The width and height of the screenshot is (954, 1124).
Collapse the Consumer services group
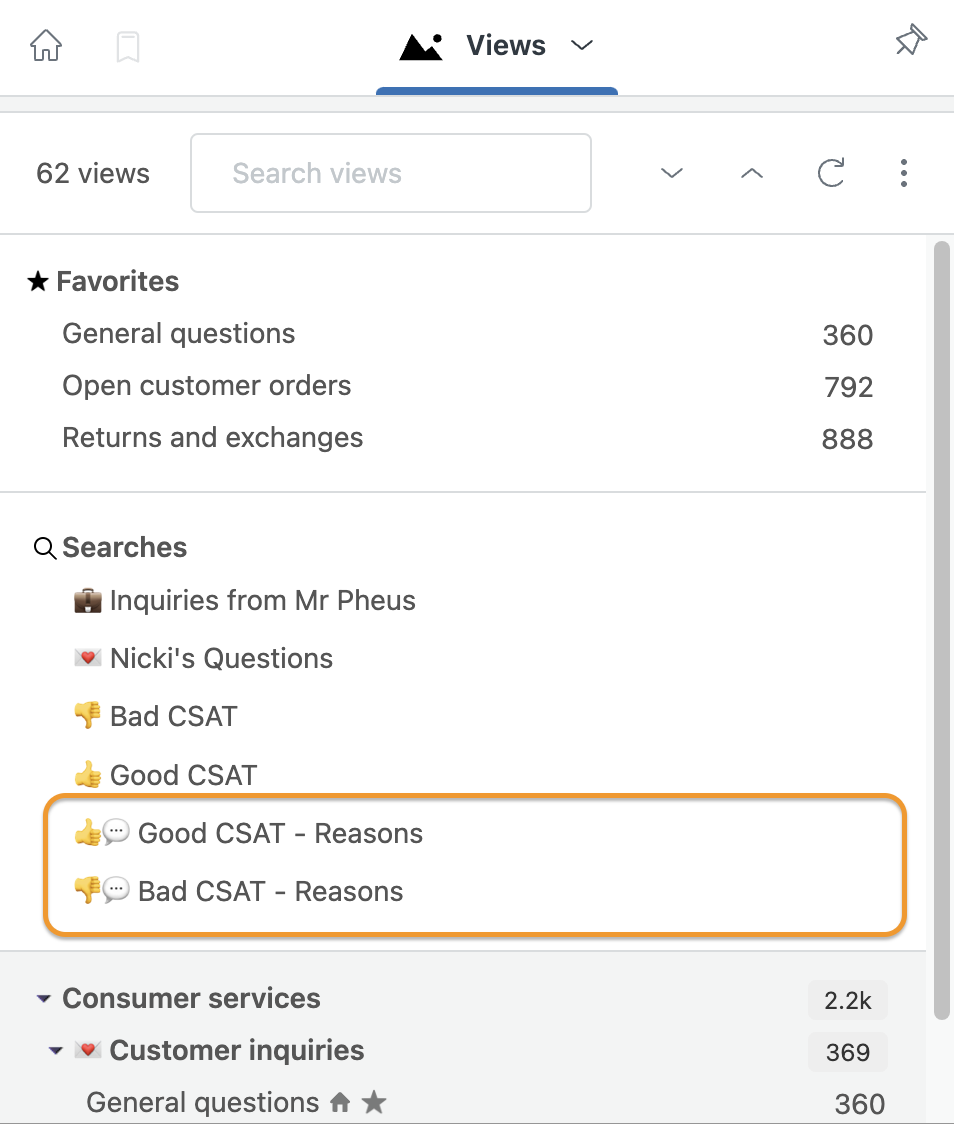pyautogui.click(x=44, y=999)
